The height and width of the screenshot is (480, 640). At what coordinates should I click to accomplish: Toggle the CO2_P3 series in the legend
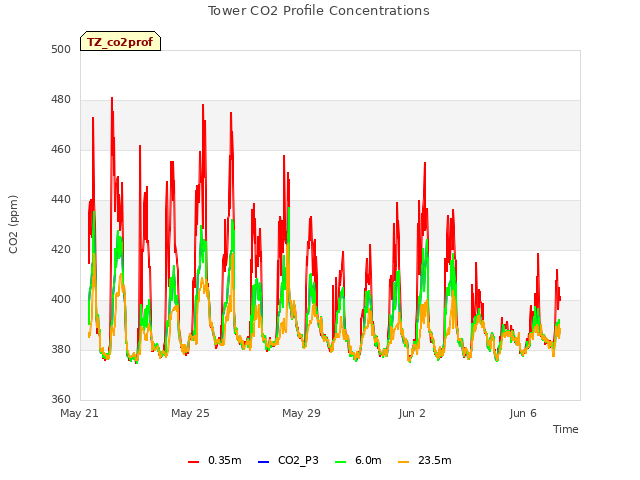click(288, 460)
